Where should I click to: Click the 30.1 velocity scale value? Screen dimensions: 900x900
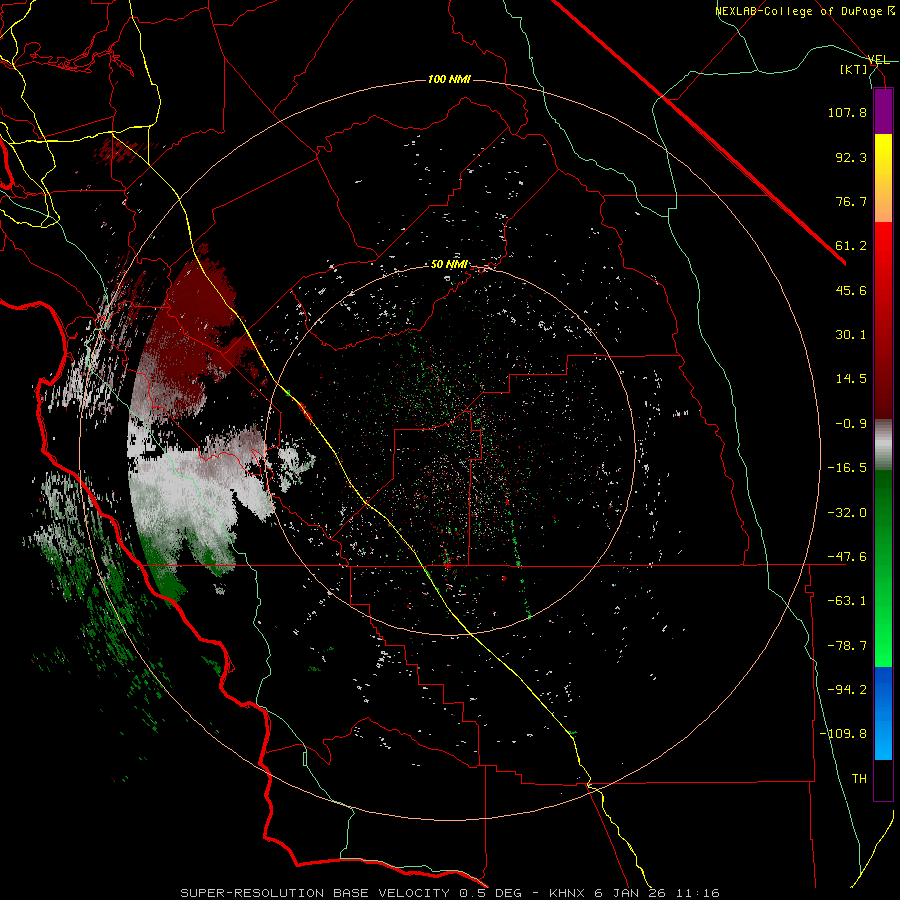click(x=851, y=335)
